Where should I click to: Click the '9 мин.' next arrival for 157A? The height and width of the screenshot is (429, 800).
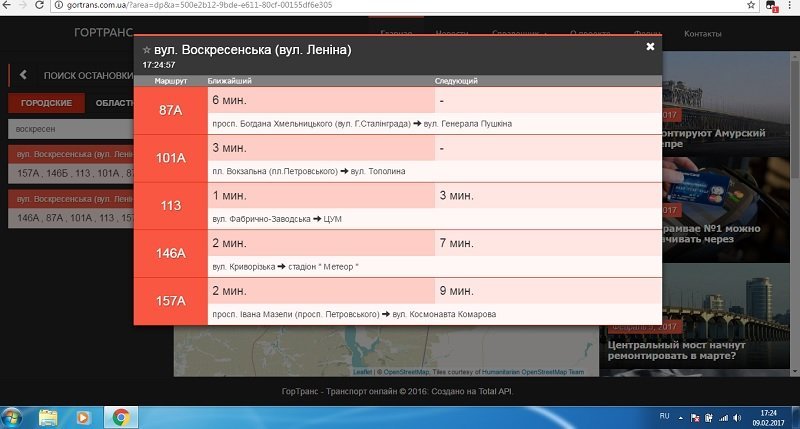(x=457, y=291)
